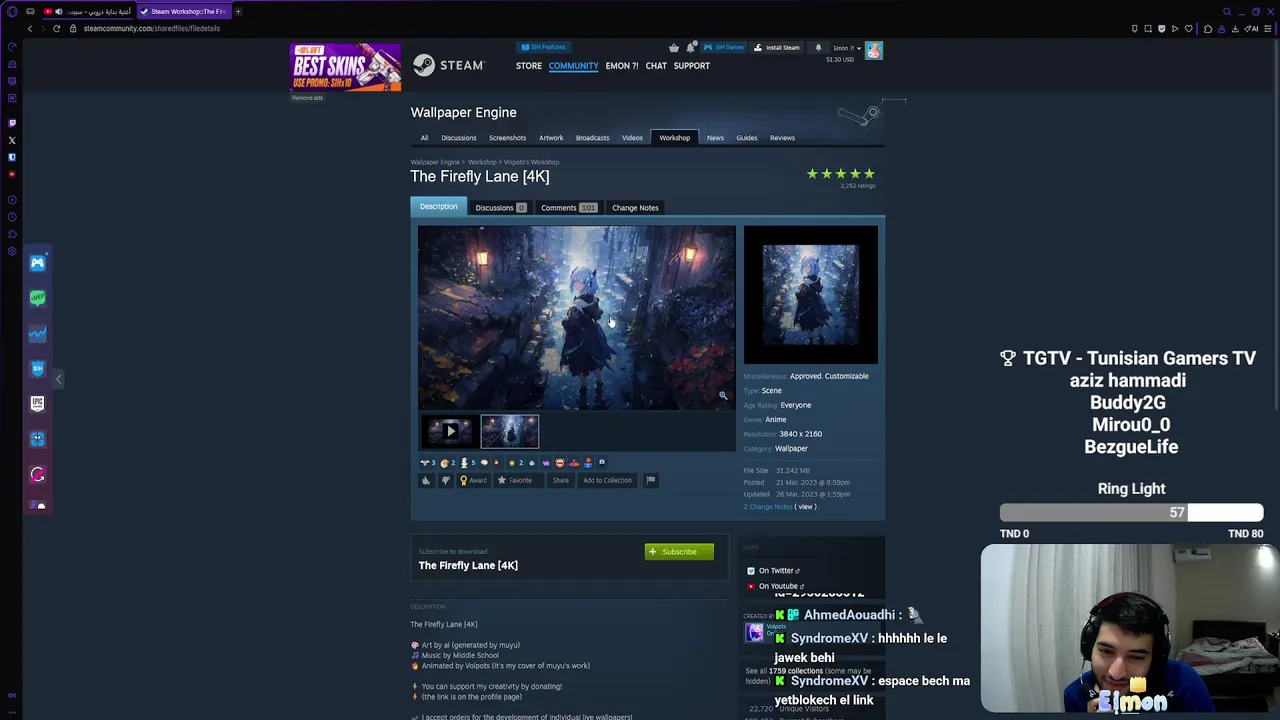Image resolution: width=1280 pixels, height=720 pixels.
Task: Switch to the Videos hub tab
Action: coord(632,138)
